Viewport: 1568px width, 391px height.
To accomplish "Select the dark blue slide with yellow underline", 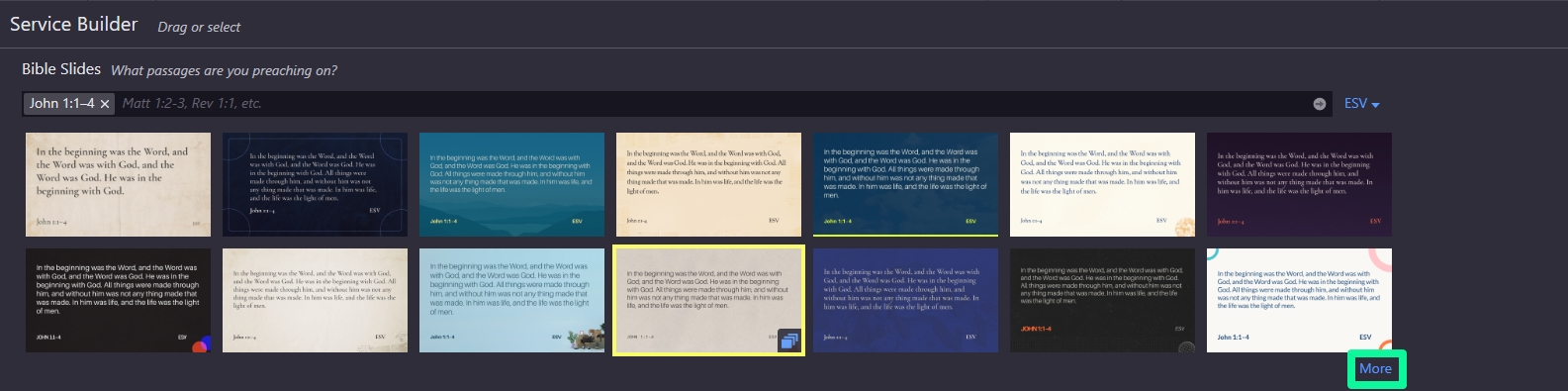I will [x=905, y=185].
